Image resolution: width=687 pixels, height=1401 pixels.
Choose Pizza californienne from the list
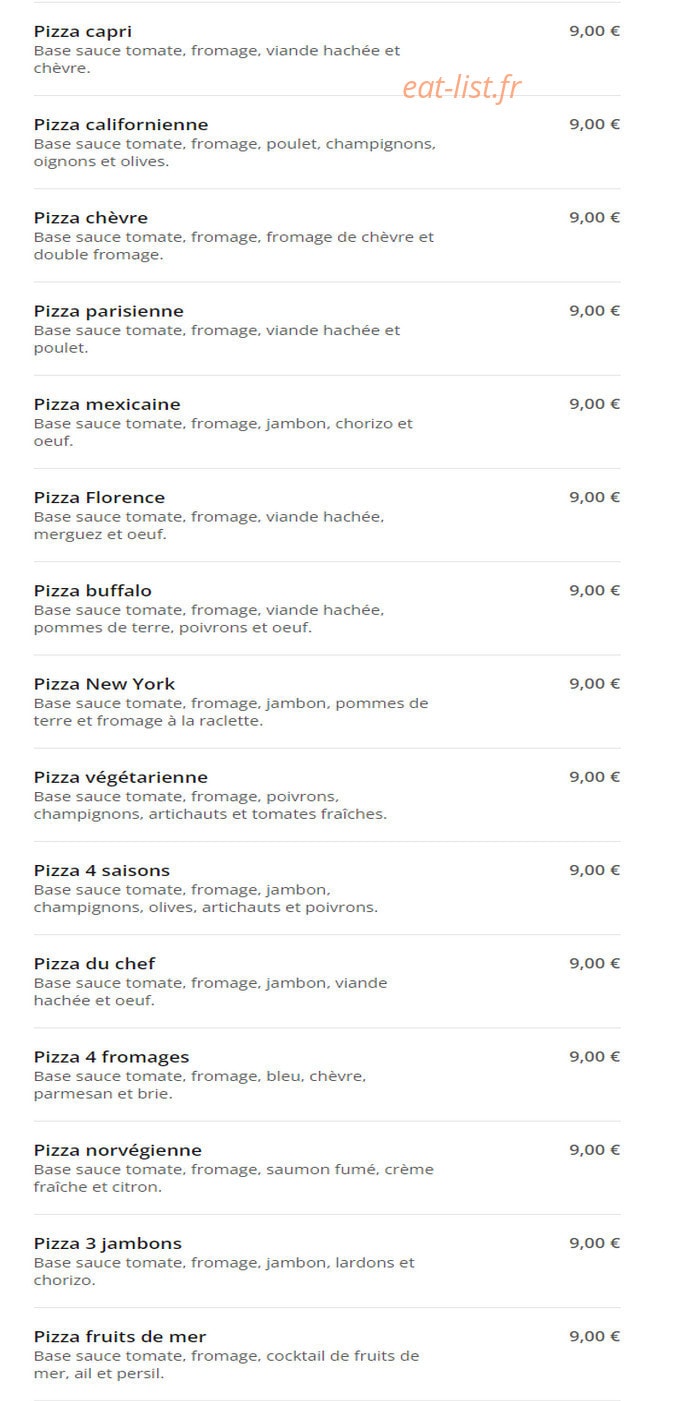tap(121, 124)
